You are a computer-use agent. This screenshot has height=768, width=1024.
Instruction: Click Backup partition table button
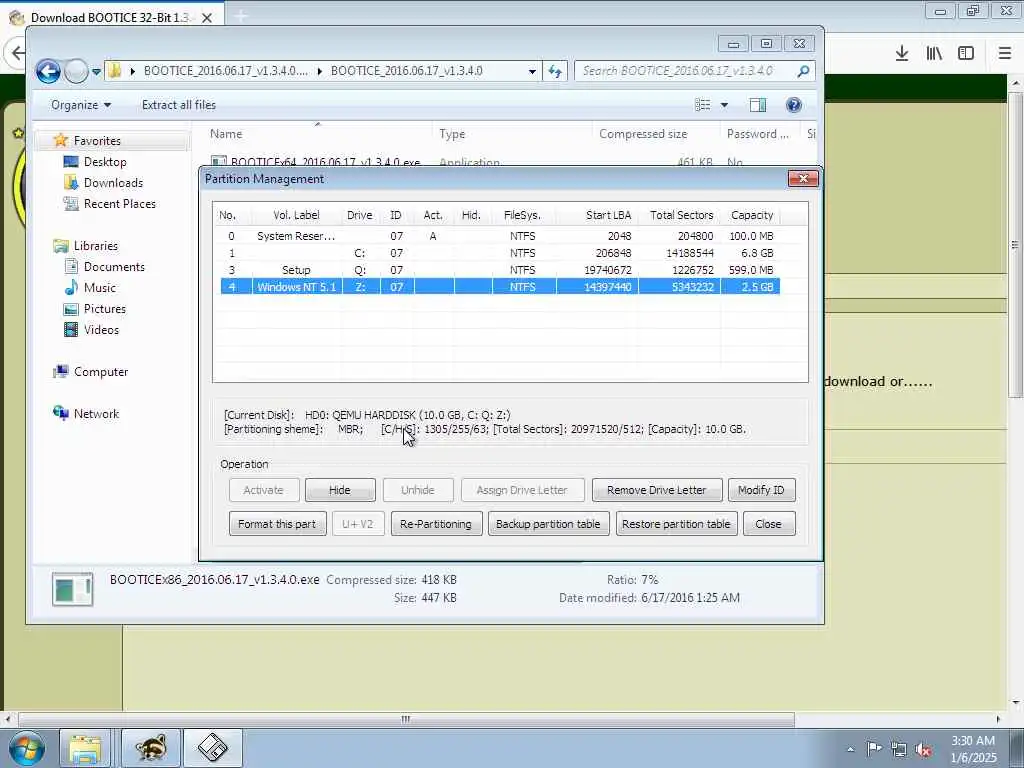pos(548,524)
